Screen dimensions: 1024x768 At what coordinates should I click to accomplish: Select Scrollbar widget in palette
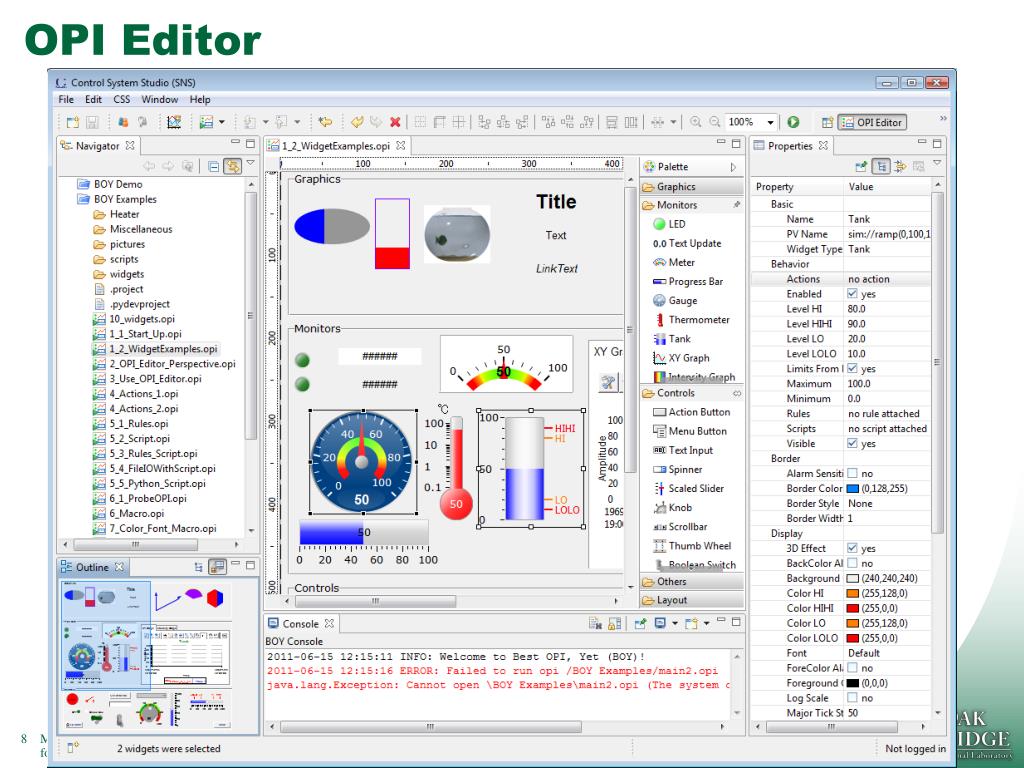pos(680,526)
